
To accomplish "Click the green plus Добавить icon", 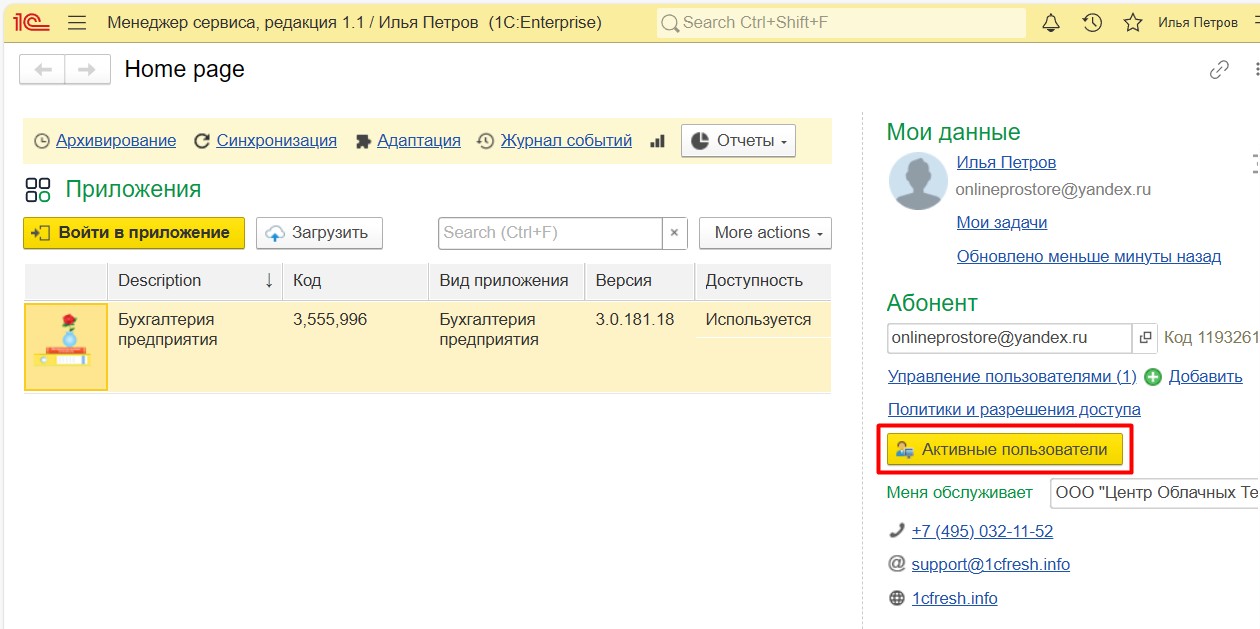I will tap(1153, 377).
